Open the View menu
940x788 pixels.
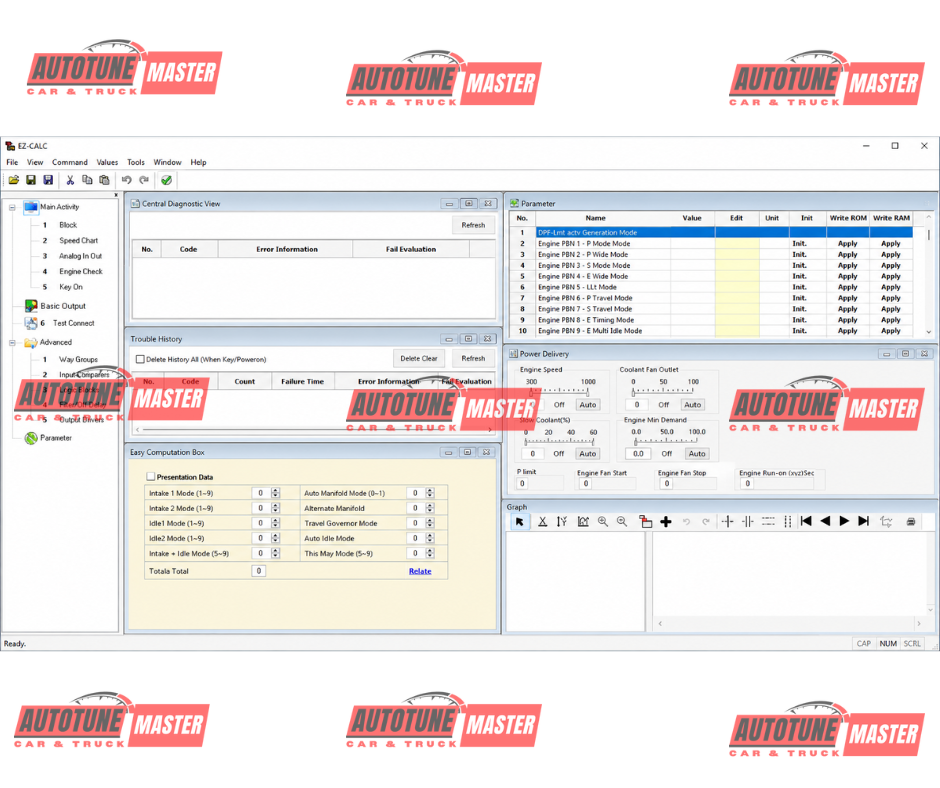[x=35, y=162]
